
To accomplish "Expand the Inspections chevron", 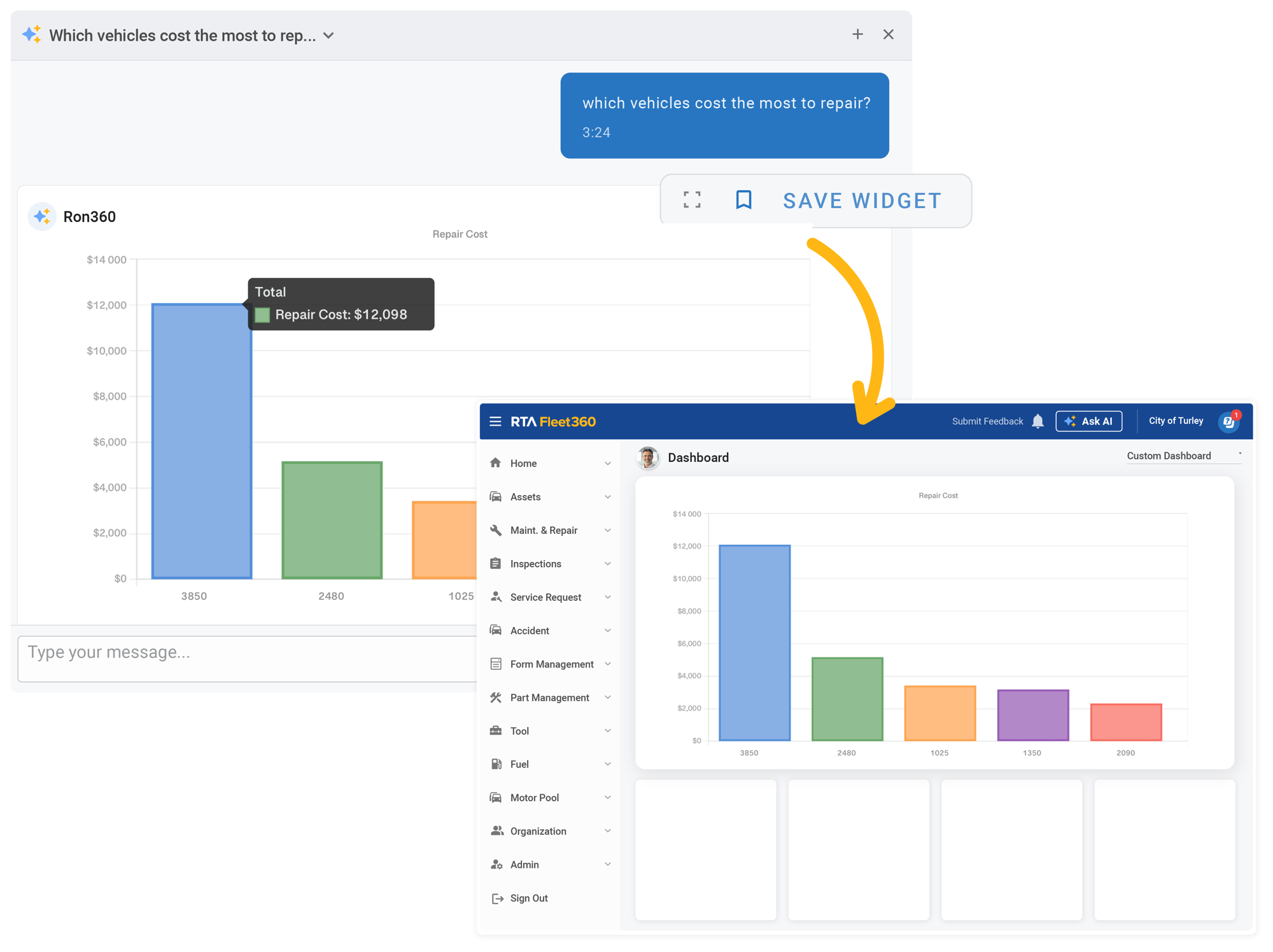I will tap(608, 564).
